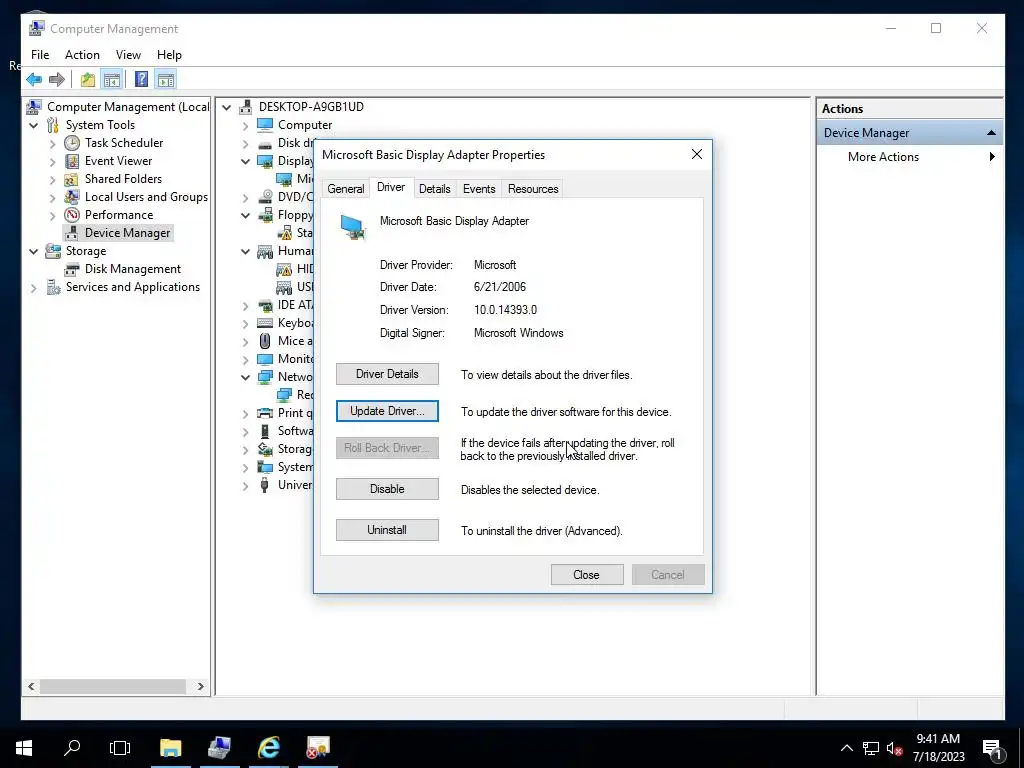Click the DESKTOP-A9GB1UD computer icon
1024x768 pixels.
click(x=246, y=106)
